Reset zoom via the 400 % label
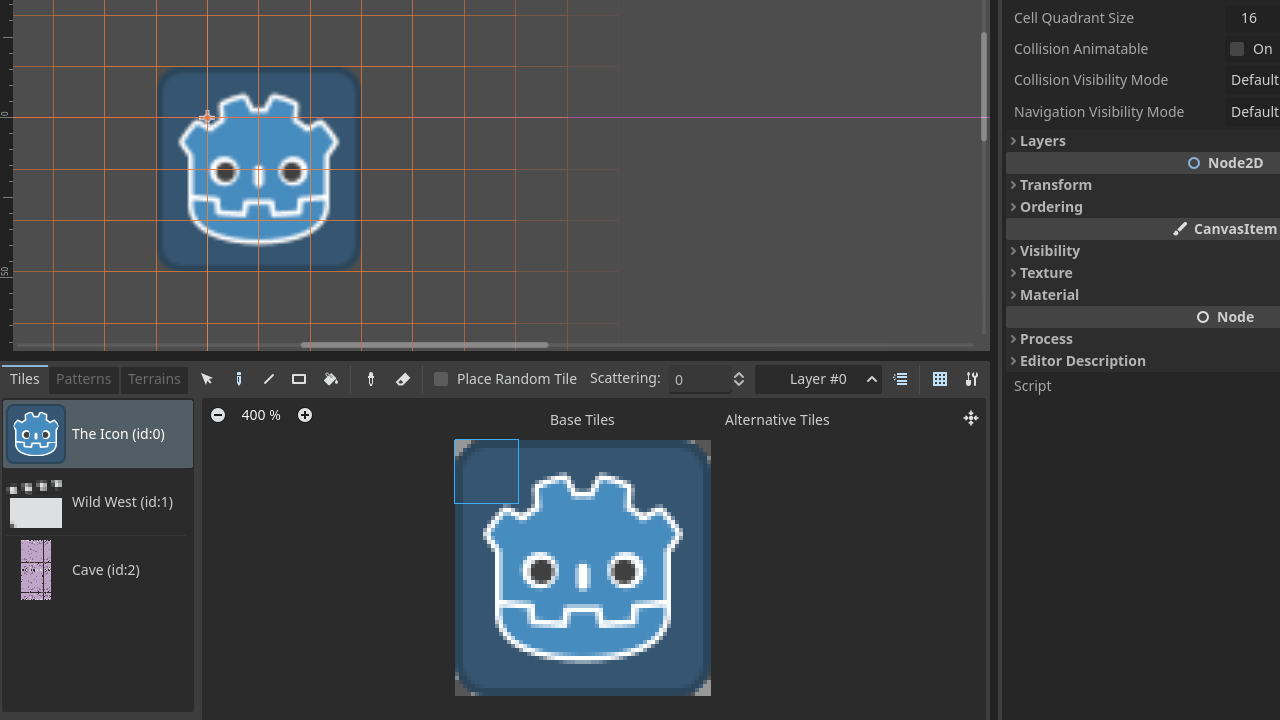Viewport: 1280px width, 720px height. [x=261, y=415]
